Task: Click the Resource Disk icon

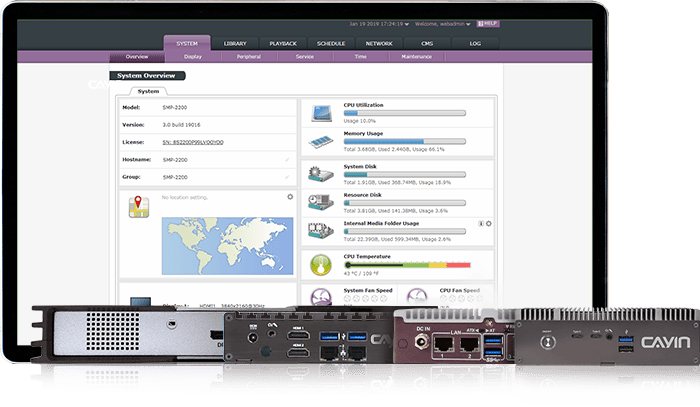Action: (322, 201)
